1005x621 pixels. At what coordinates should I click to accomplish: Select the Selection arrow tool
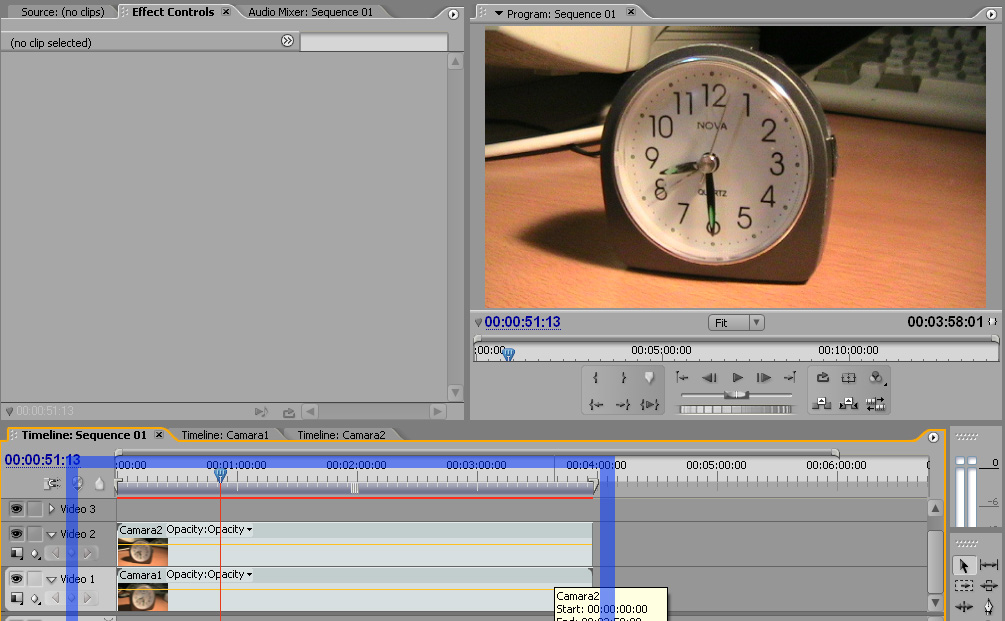point(963,565)
